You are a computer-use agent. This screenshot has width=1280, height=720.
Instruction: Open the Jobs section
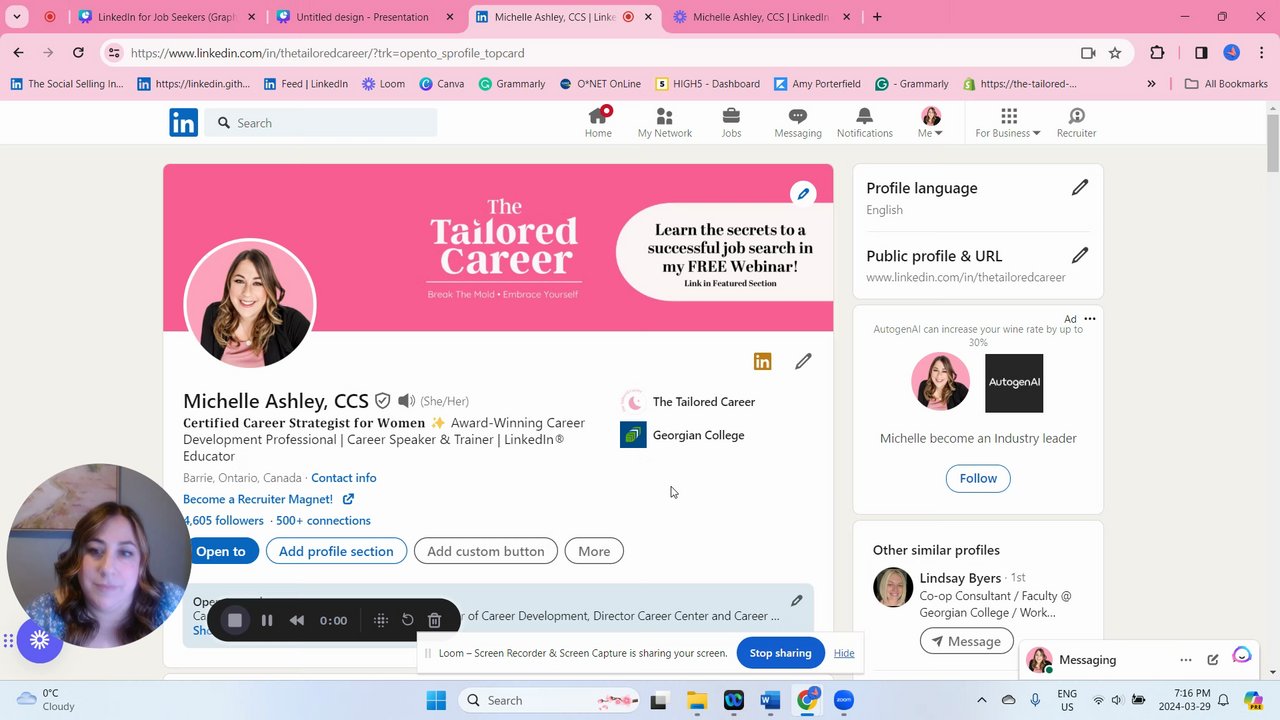coord(731,122)
